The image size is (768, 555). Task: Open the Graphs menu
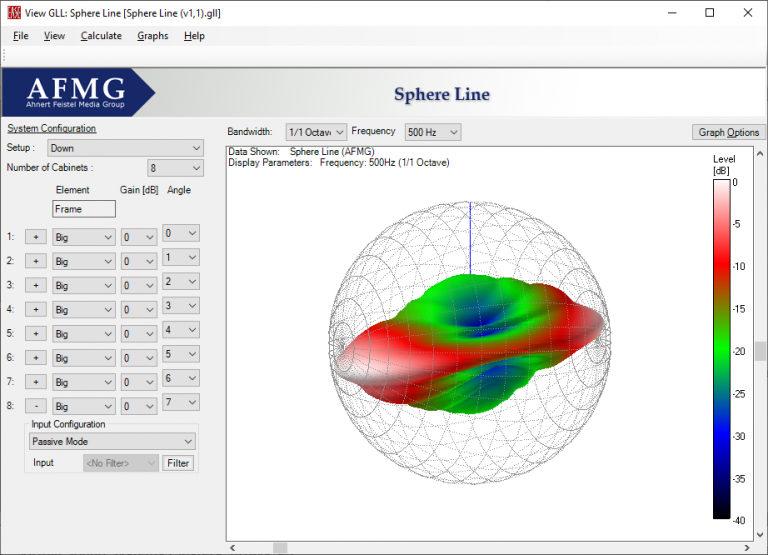point(153,36)
